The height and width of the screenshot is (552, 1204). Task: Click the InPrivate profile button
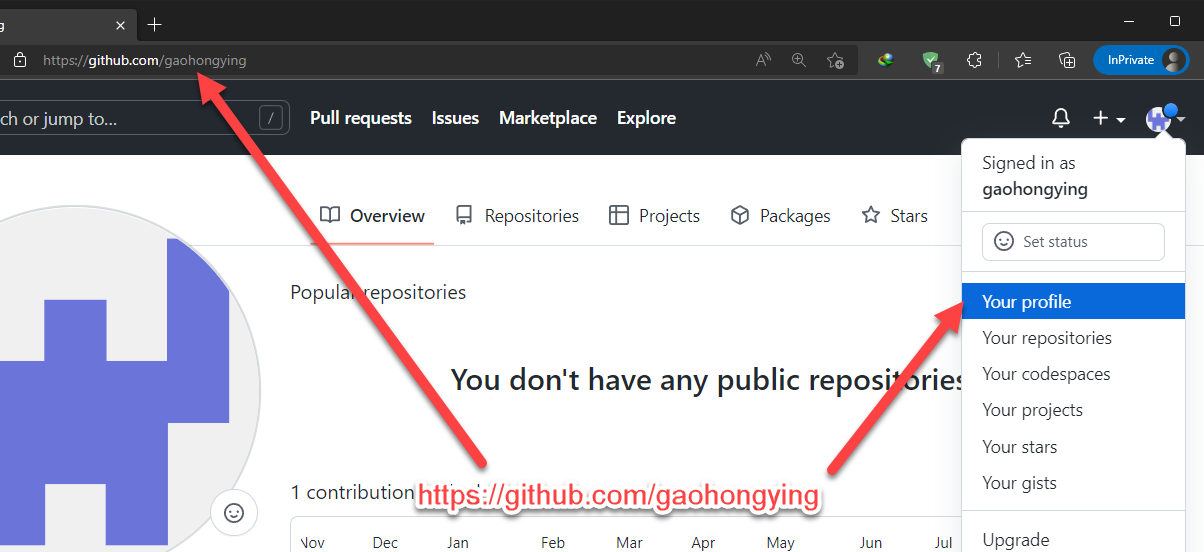tap(1141, 60)
